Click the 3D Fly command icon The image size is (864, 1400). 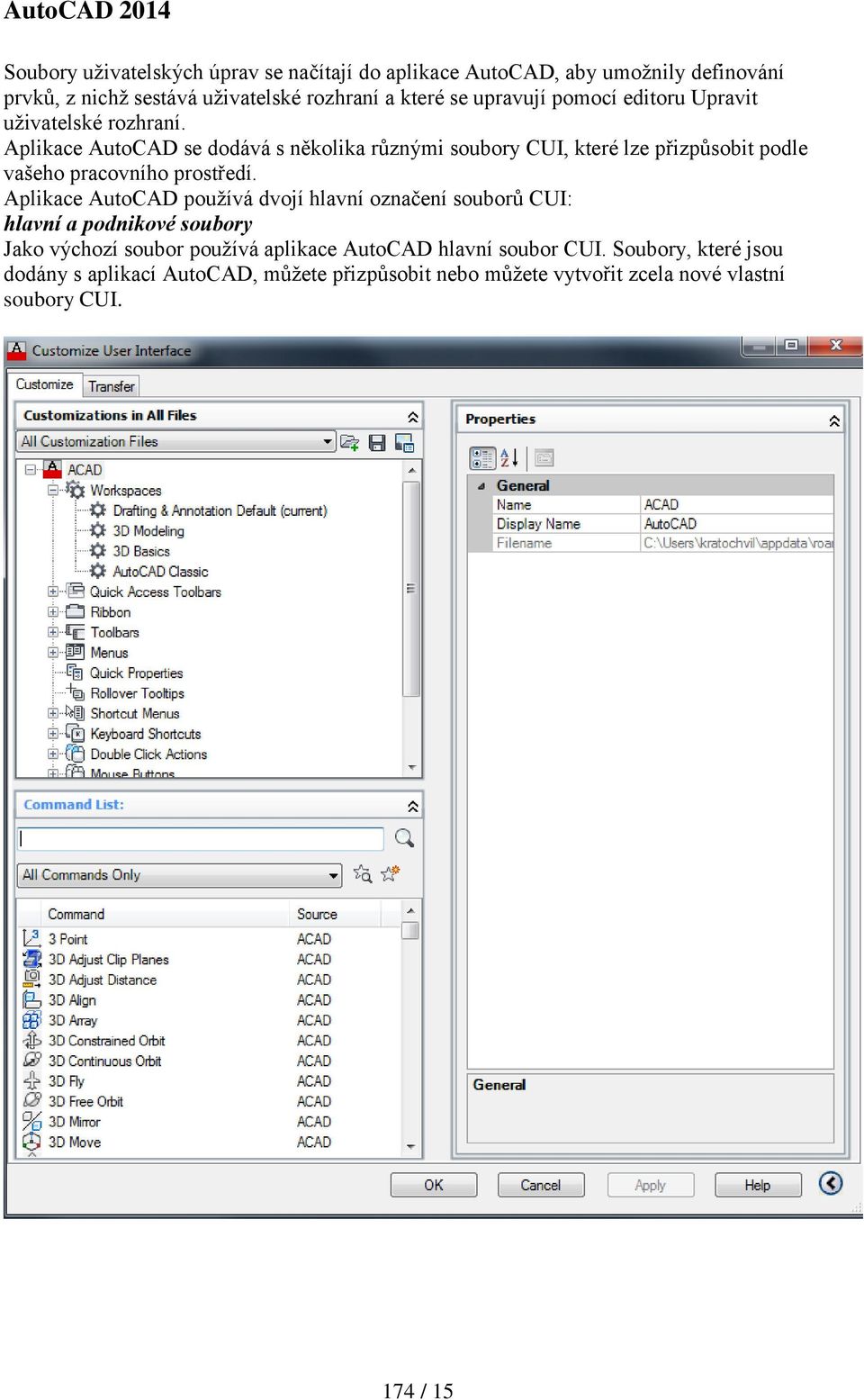click(31, 1080)
